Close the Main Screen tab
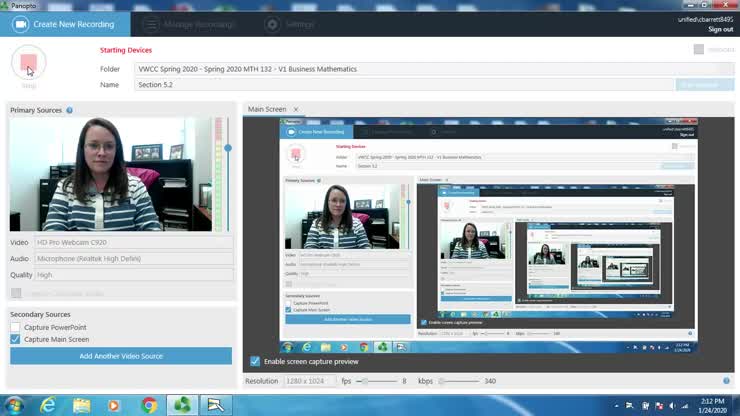The height and width of the screenshot is (416, 740). tap(296, 109)
